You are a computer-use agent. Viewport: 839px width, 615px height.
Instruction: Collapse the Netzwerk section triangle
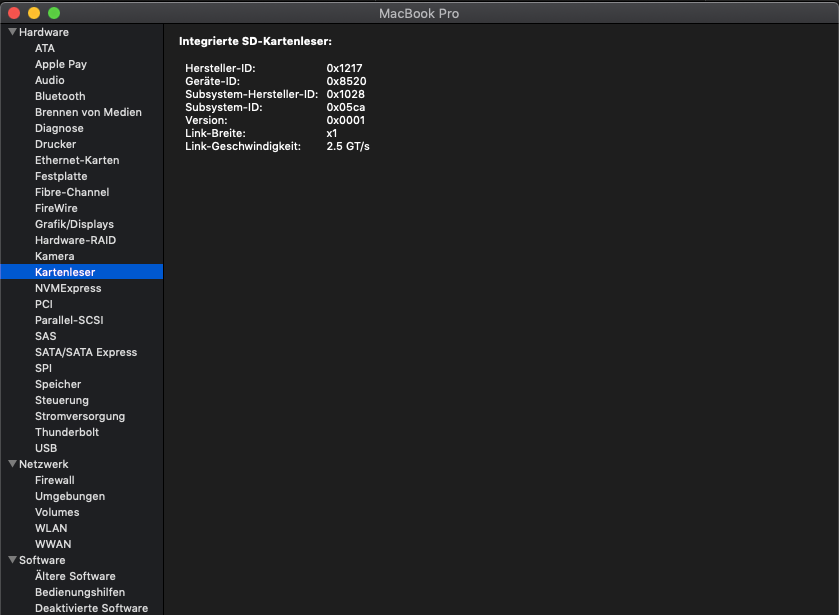click(x=12, y=464)
